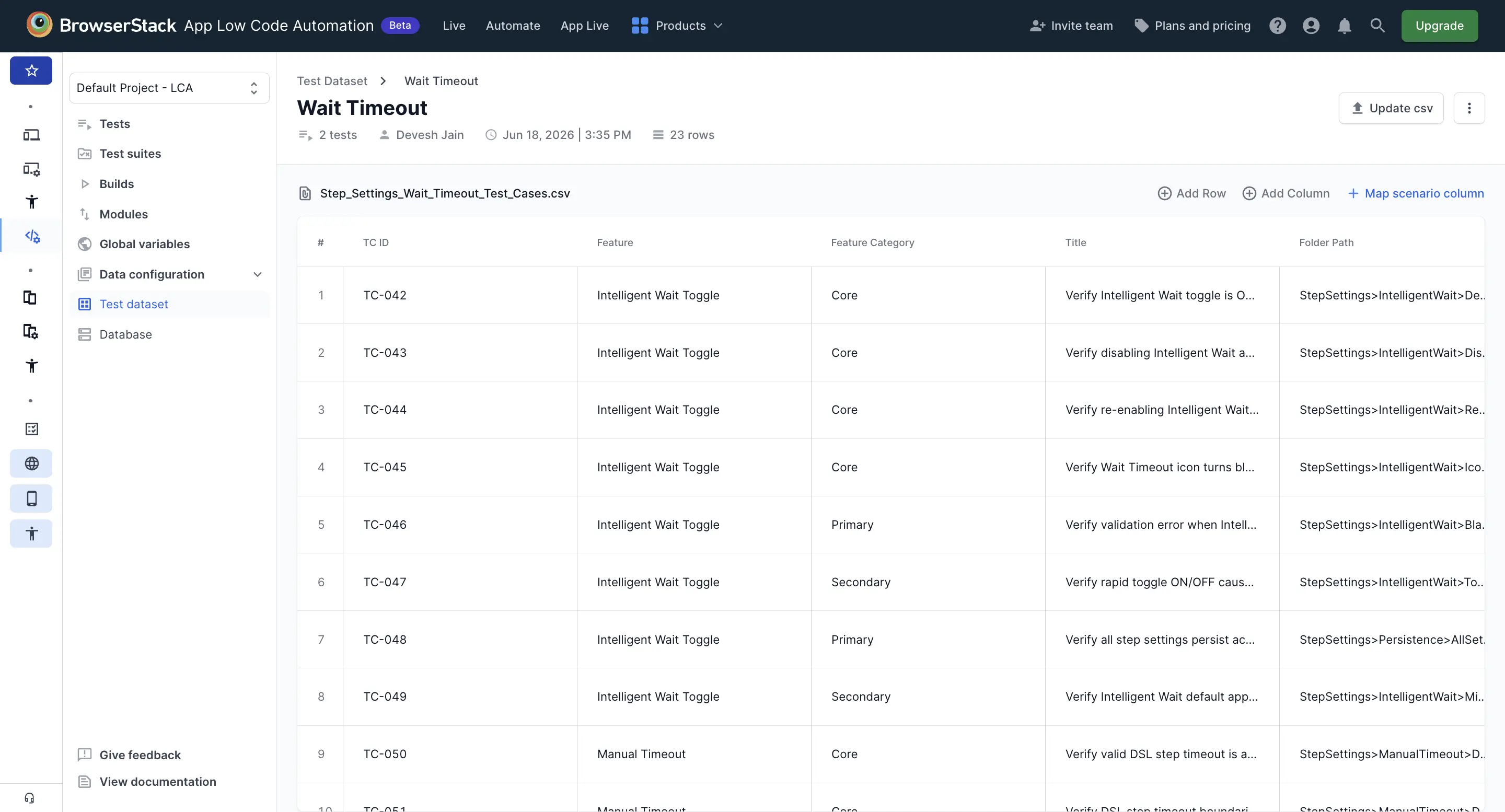Click the Update csv button
Viewport: 1505px width, 812px height.
1391,108
